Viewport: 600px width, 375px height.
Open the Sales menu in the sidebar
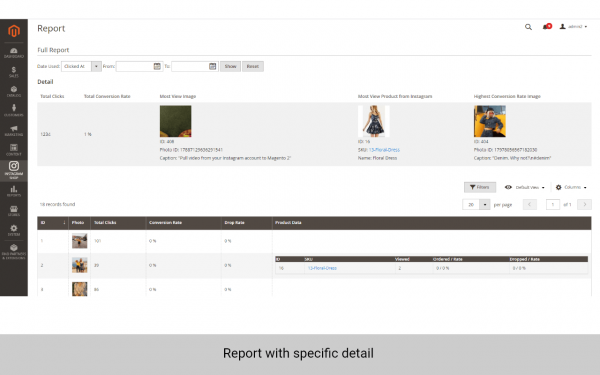(x=14, y=72)
